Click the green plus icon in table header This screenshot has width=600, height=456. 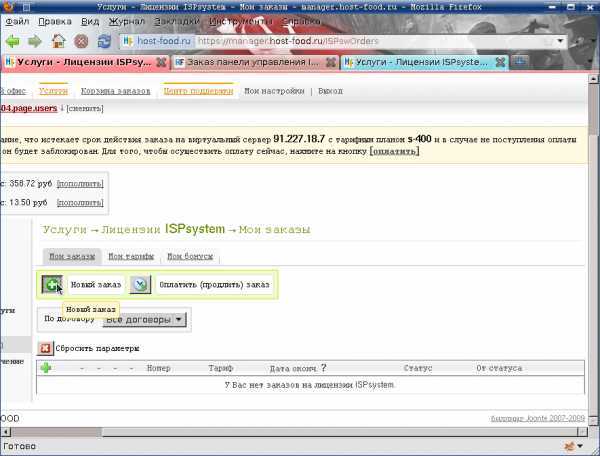[x=46, y=368]
